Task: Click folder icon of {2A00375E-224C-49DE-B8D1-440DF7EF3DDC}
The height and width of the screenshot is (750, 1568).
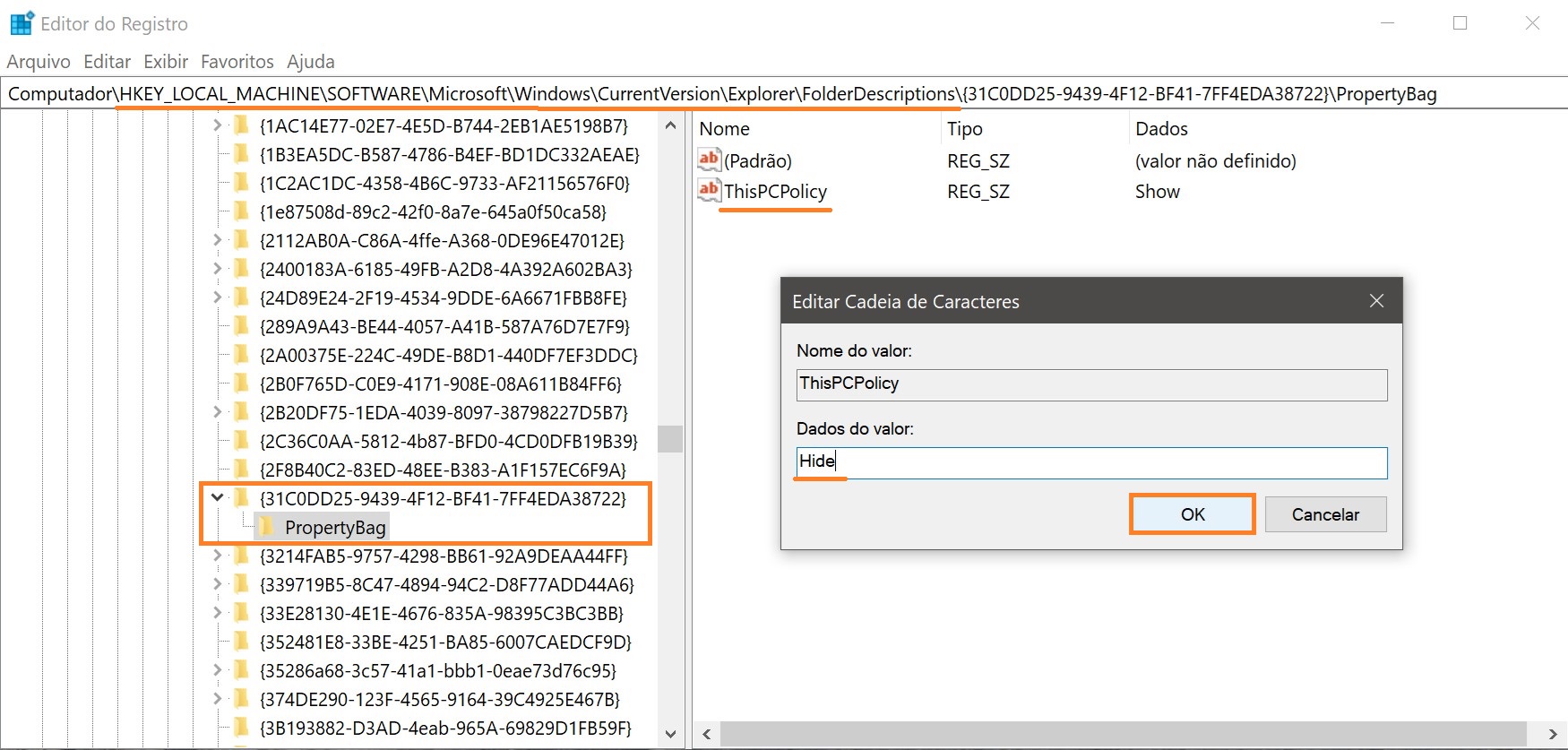Action: pyautogui.click(x=242, y=355)
